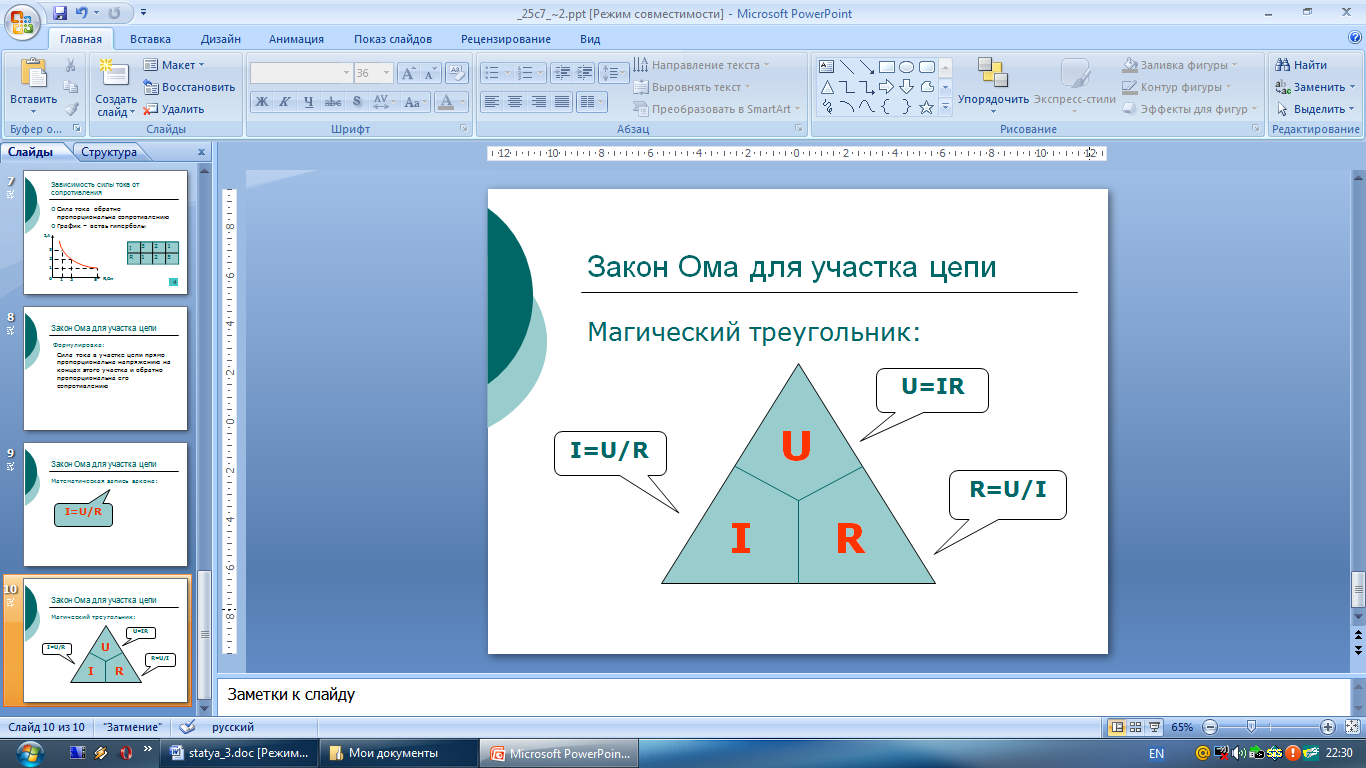Switch to the Структура outline tab

[109, 152]
